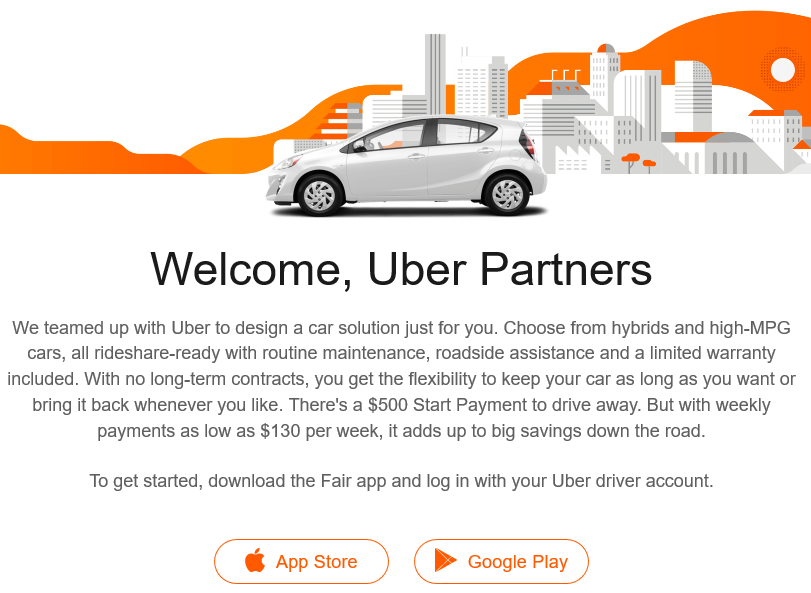Click the tallest gray skyscraper in banner
Image resolution: width=811 pixels, height=593 pixels.
tap(435, 74)
